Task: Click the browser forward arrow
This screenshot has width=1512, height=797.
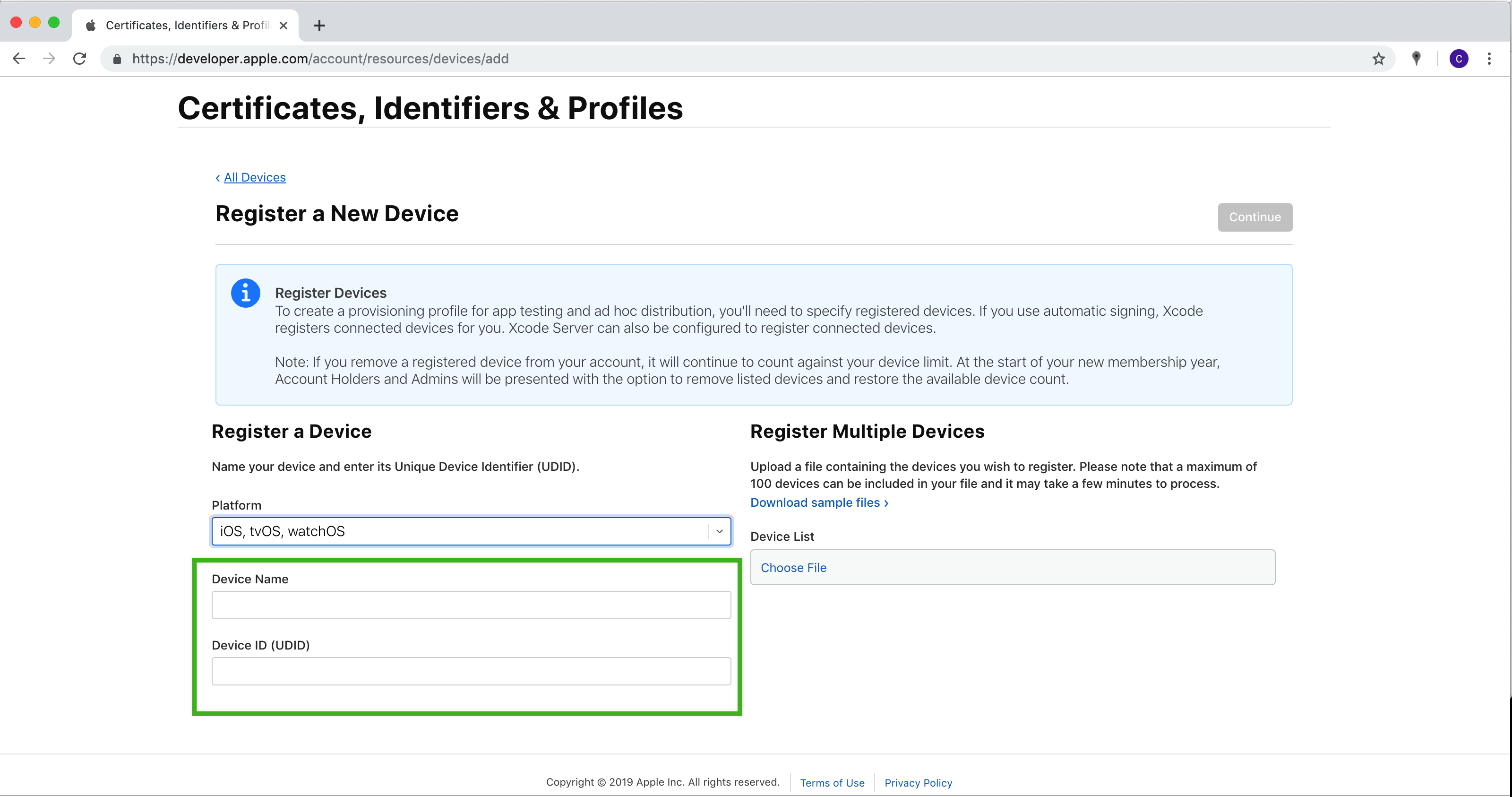Action: (49, 59)
